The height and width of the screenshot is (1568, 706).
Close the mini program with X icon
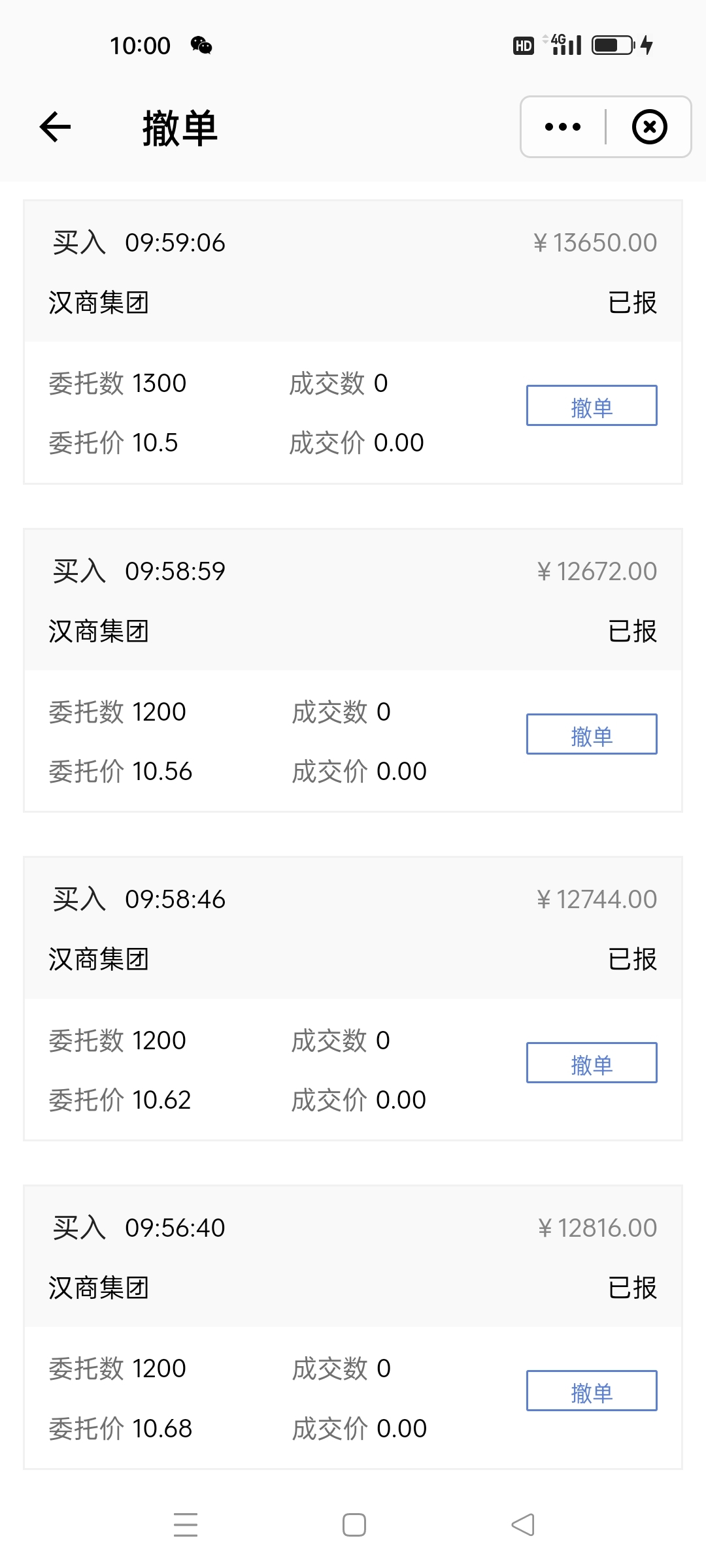click(649, 127)
